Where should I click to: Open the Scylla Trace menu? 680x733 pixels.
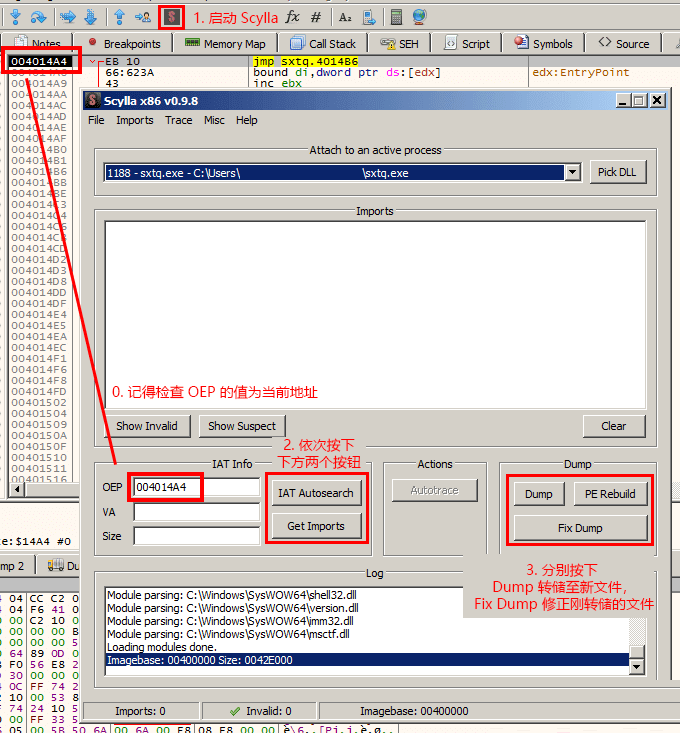point(179,120)
